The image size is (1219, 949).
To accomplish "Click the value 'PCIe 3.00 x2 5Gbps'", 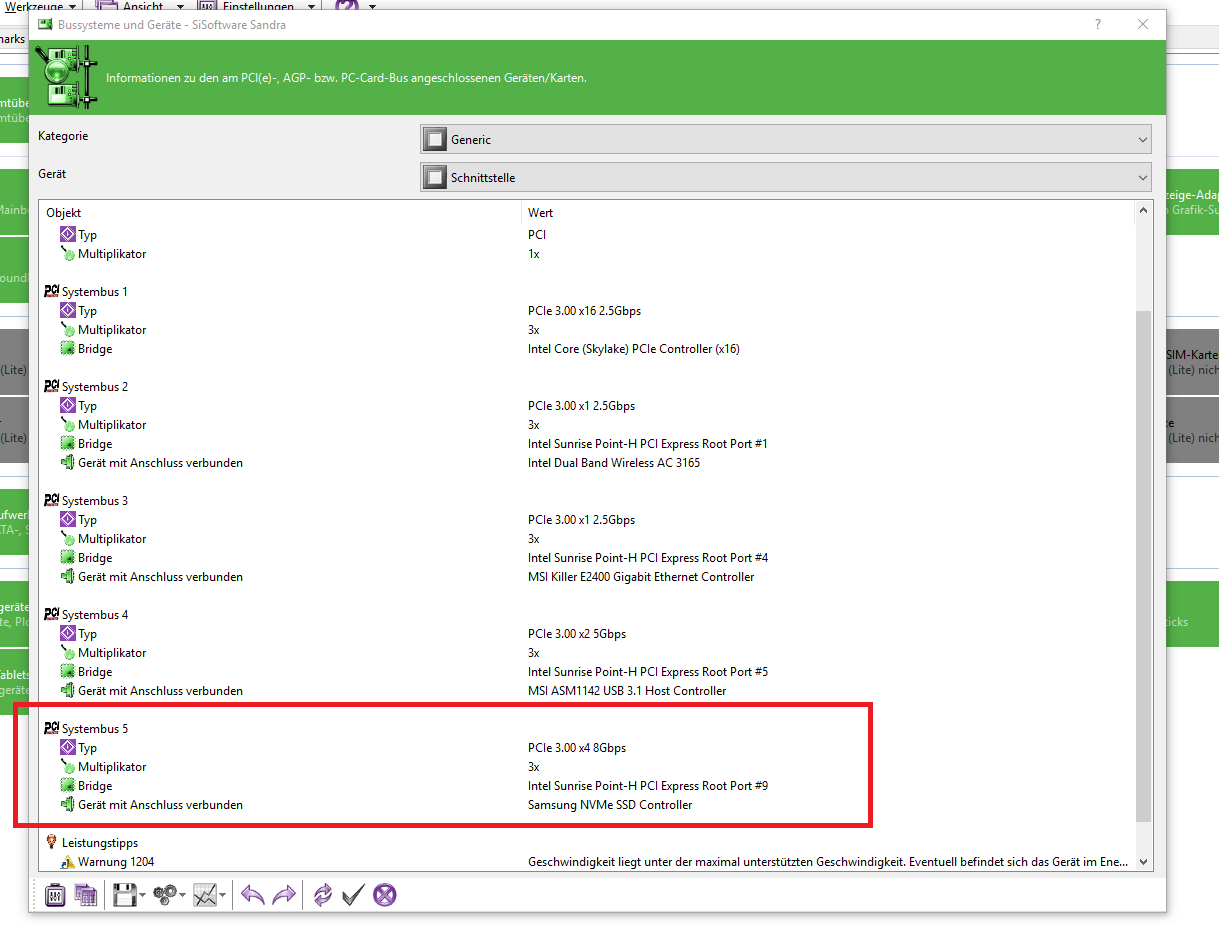I will tap(579, 633).
